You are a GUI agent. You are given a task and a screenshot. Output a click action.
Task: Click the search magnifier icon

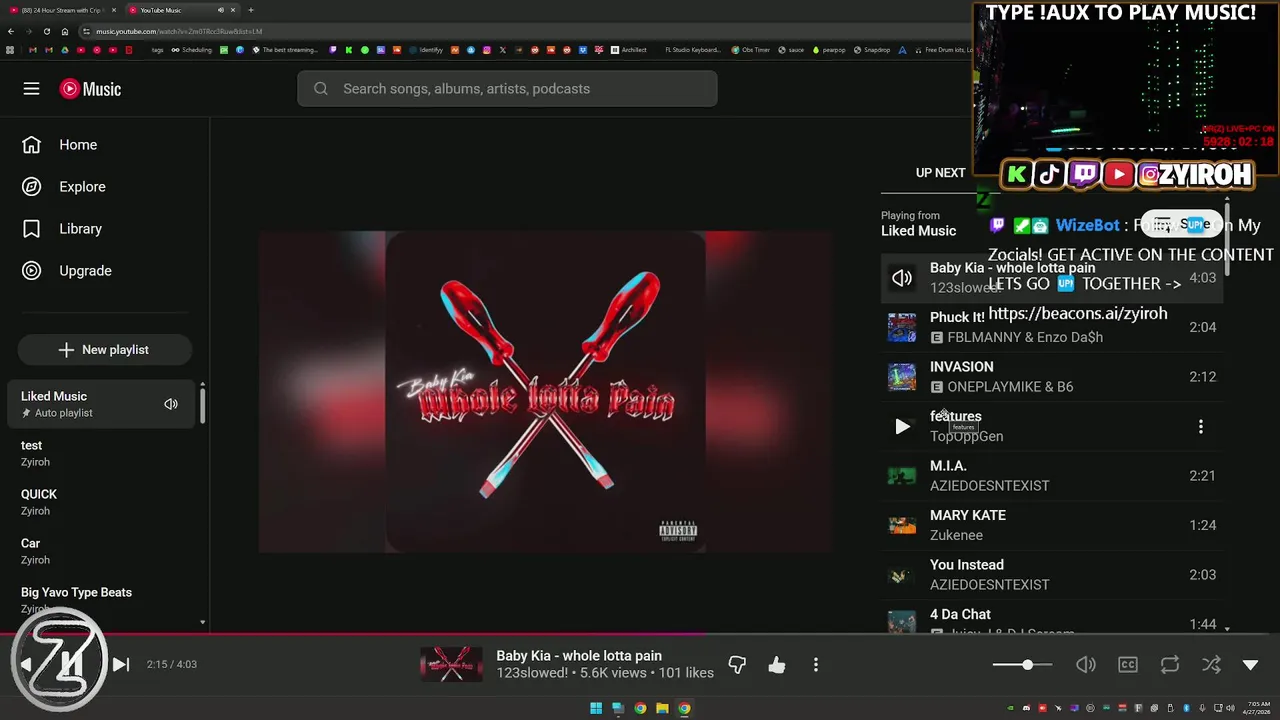(321, 89)
